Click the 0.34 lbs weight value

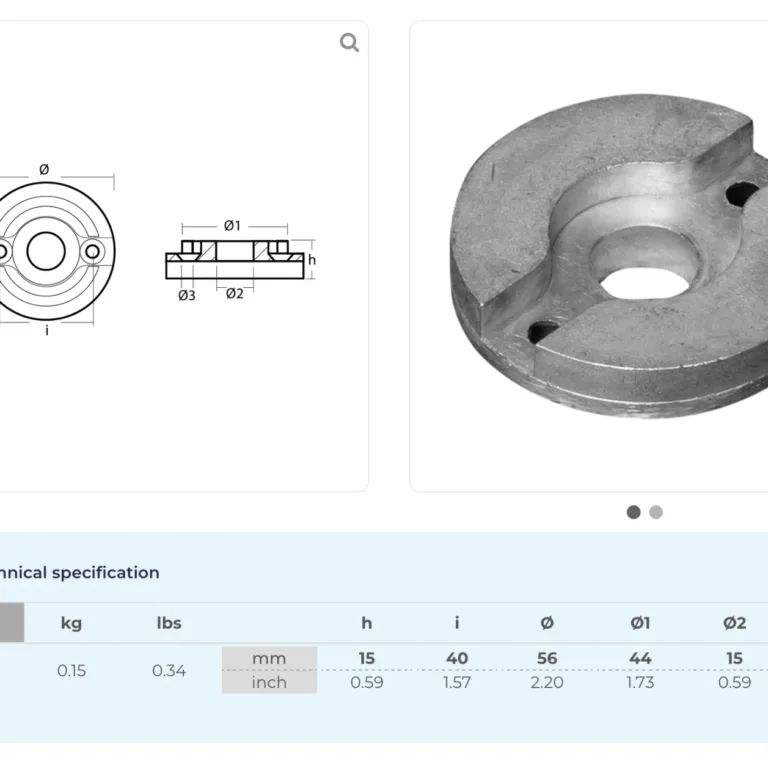[x=169, y=670]
